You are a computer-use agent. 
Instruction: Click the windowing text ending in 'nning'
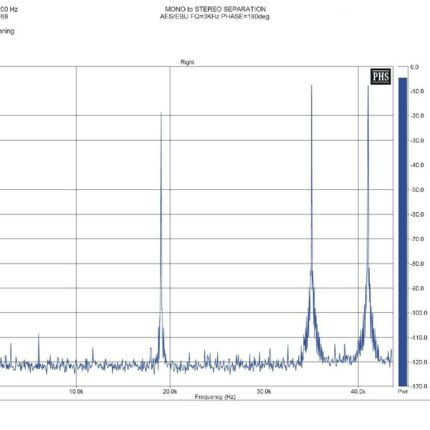click(7, 31)
